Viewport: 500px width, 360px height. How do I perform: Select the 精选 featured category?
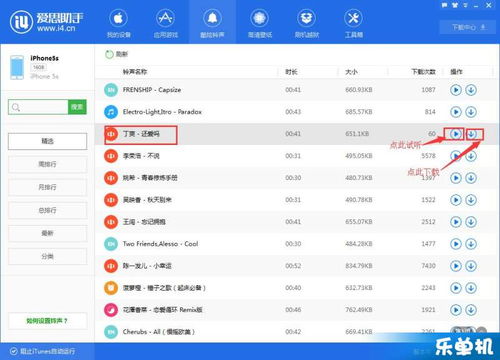pyautogui.click(x=47, y=141)
